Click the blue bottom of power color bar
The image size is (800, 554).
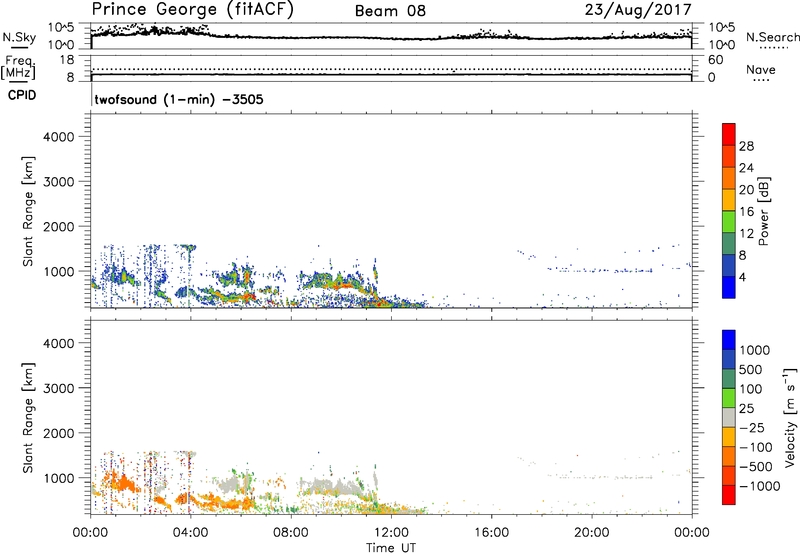(x=729, y=287)
